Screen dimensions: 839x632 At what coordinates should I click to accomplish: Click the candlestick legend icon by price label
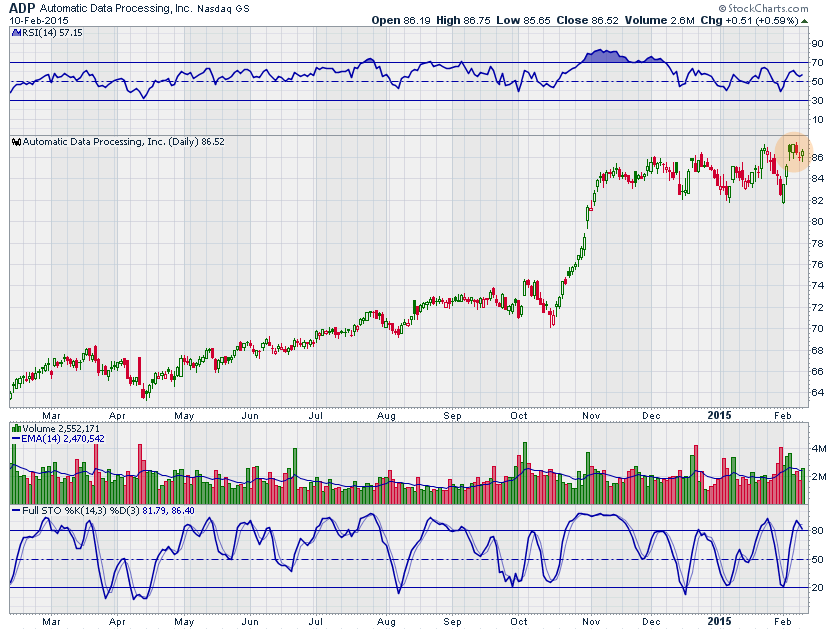16,142
